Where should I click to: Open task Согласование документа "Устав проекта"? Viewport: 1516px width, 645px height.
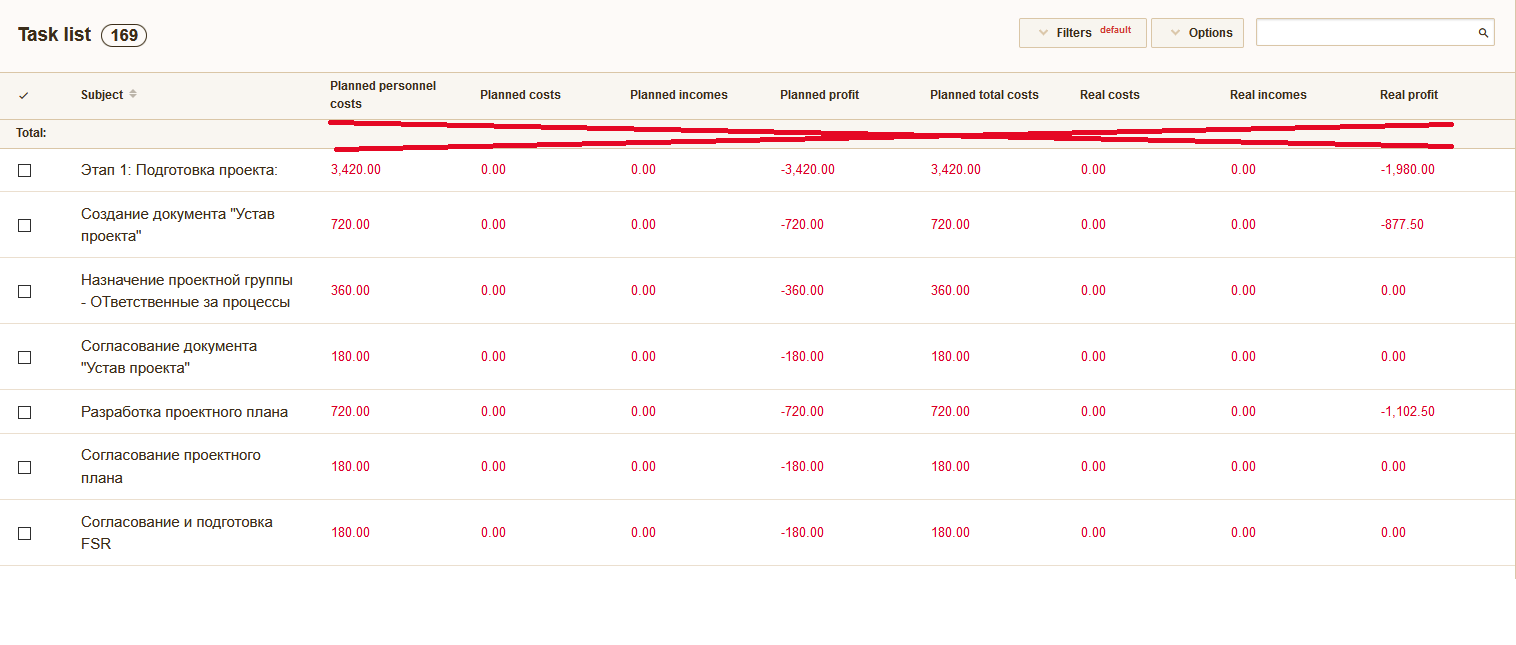coord(169,357)
